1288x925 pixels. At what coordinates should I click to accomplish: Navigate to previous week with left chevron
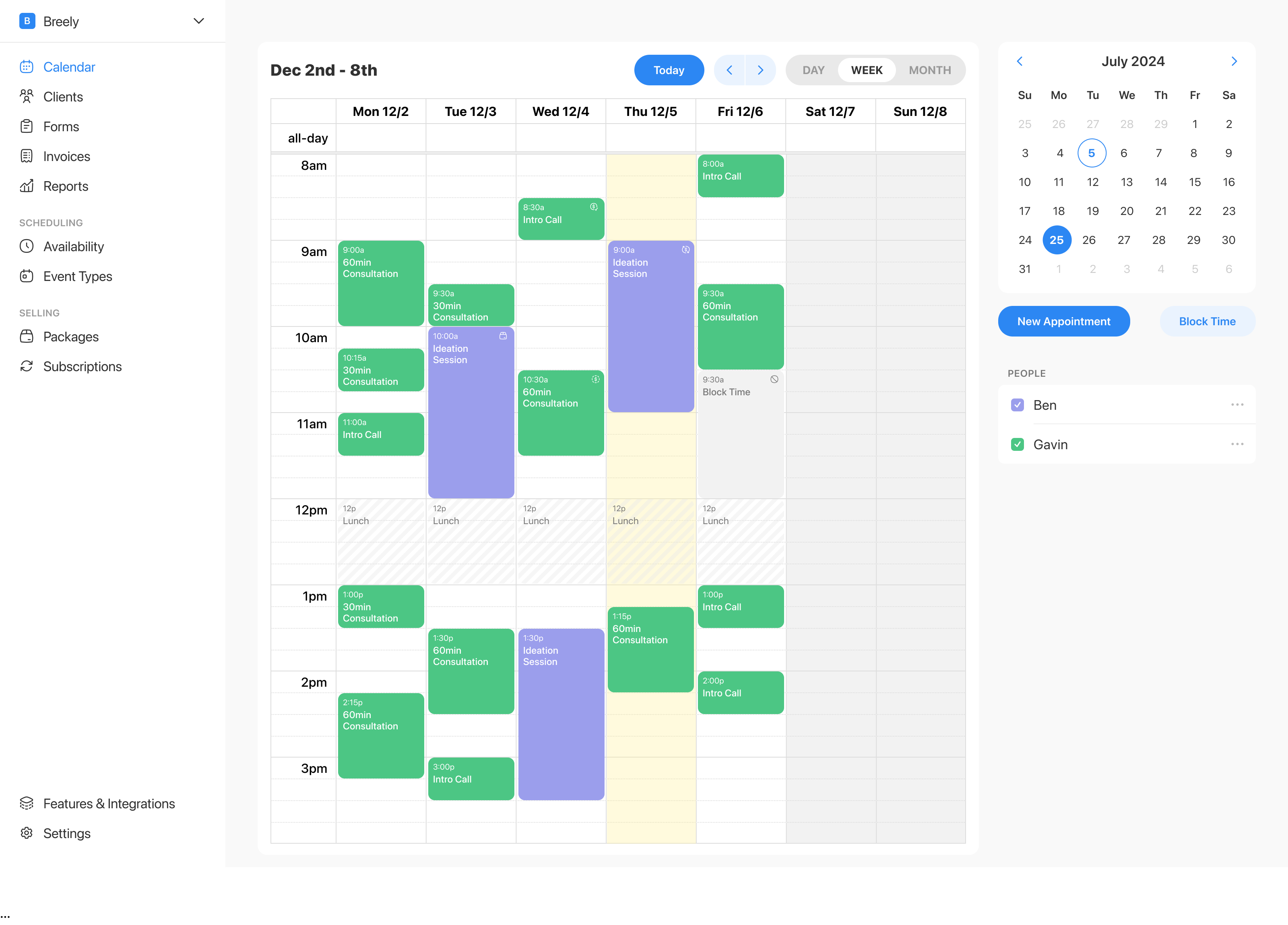[729, 70]
